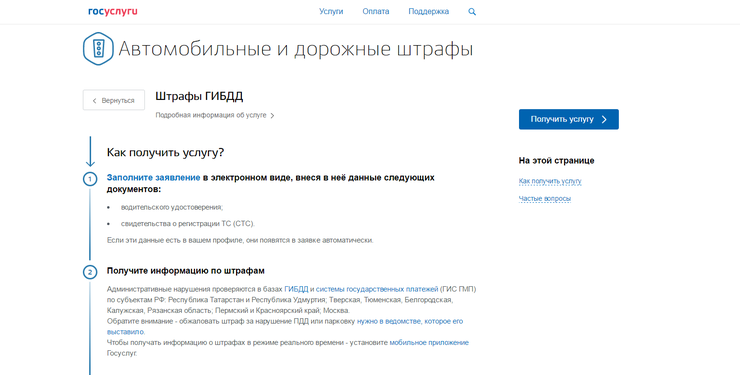Open the search magnifier icon

coord(472,12)
